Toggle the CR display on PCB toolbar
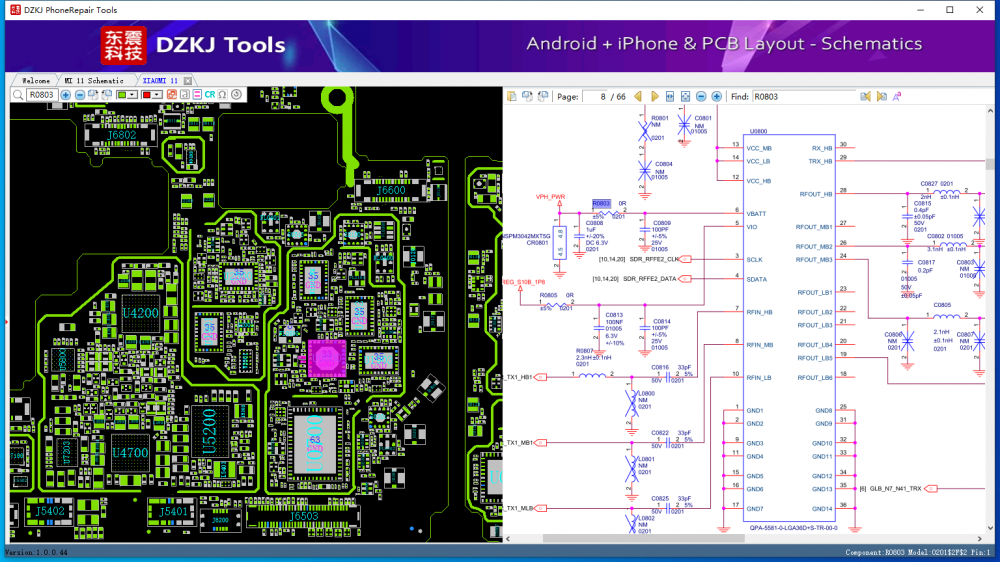The height and width of the screenshot is (562, 1000). pos(209,94)
